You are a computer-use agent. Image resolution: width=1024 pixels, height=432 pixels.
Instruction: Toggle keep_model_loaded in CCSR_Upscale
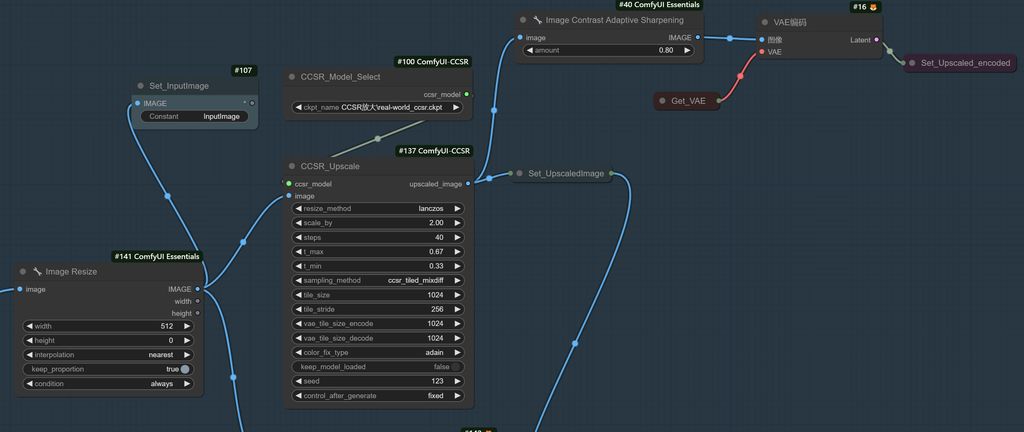tap(456, 367)
